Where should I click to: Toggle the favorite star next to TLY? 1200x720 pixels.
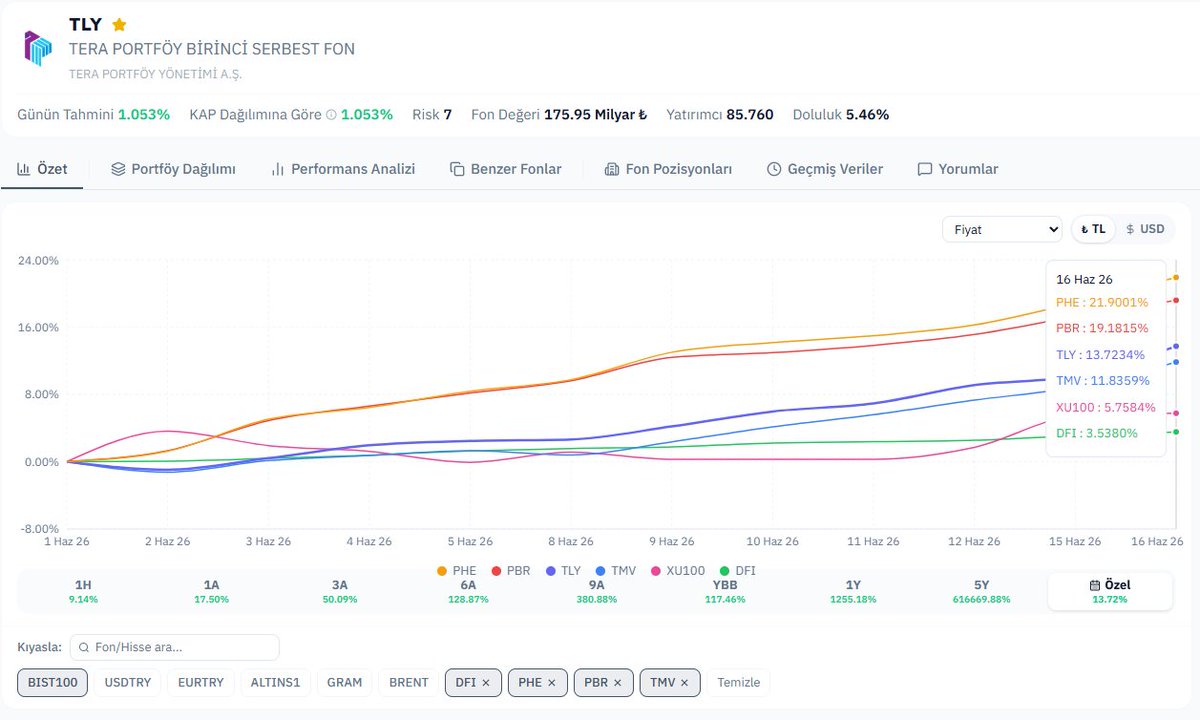pyautogui.click(x=119, y=25)
